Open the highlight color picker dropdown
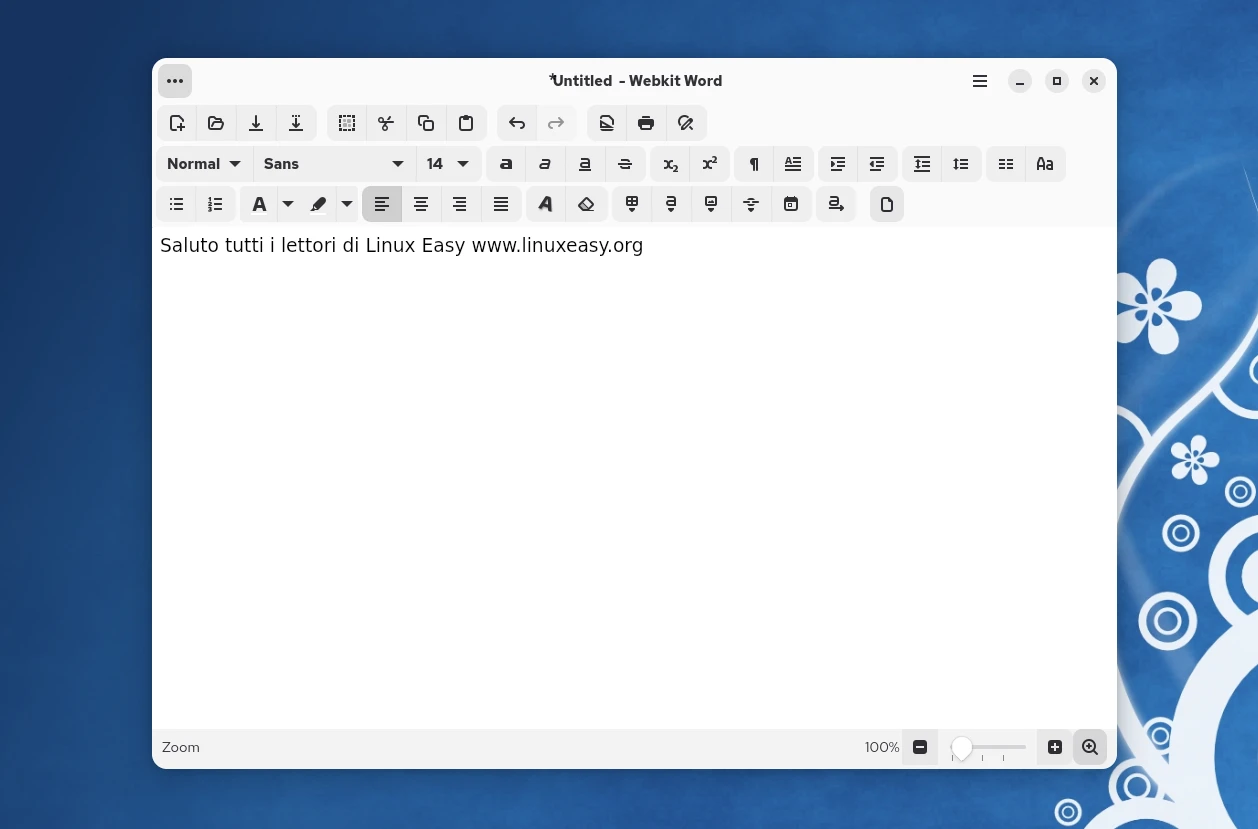 (x=347, y=204)
